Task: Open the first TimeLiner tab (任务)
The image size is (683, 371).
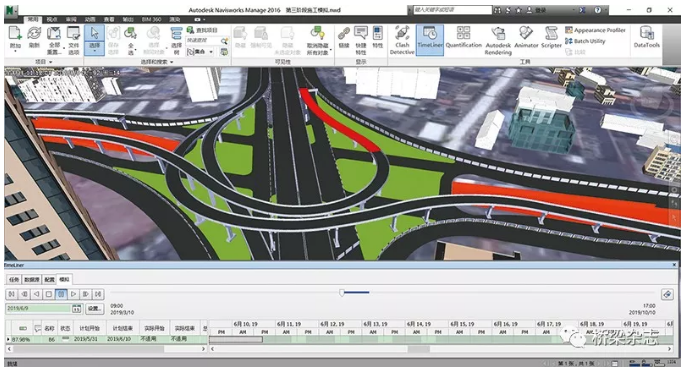Action: click(14, 279)
